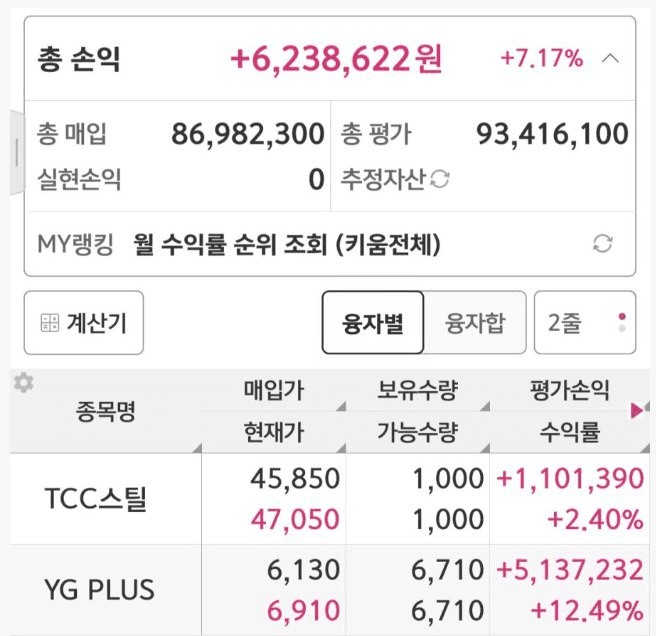The height and width of the screenshot is (636, 656).
Task: Refresh MY랭킹 monthly return ranking
Action: [602, 243]
